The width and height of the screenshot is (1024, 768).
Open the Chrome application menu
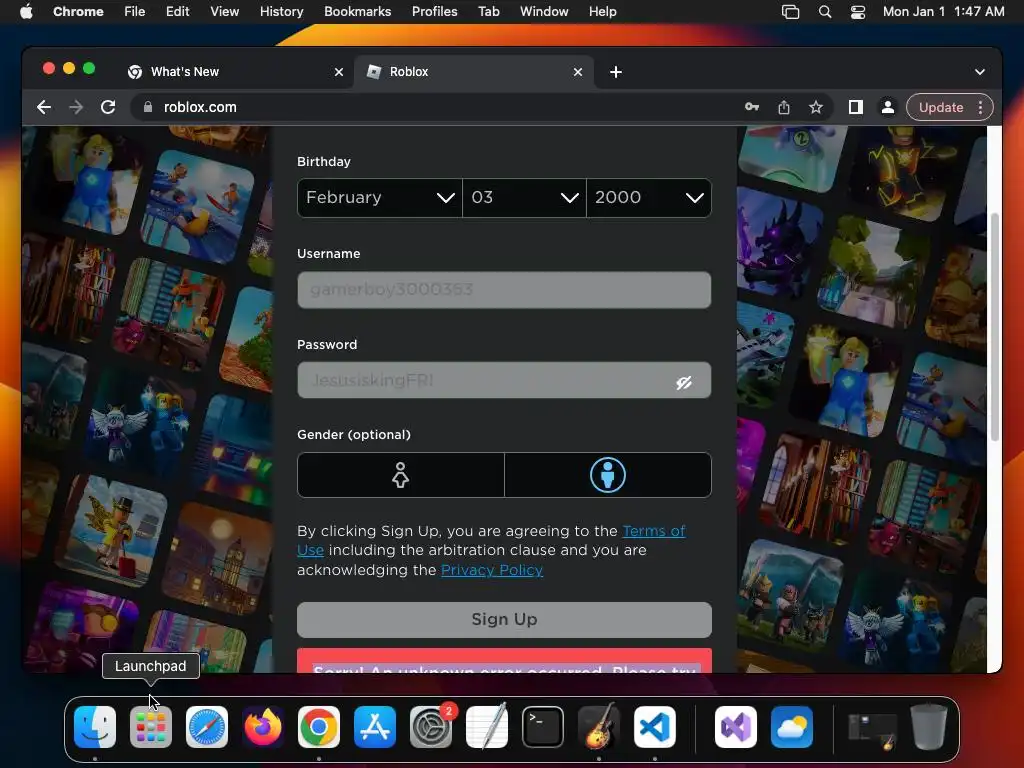pyautogui.click(x=78, y=12)
